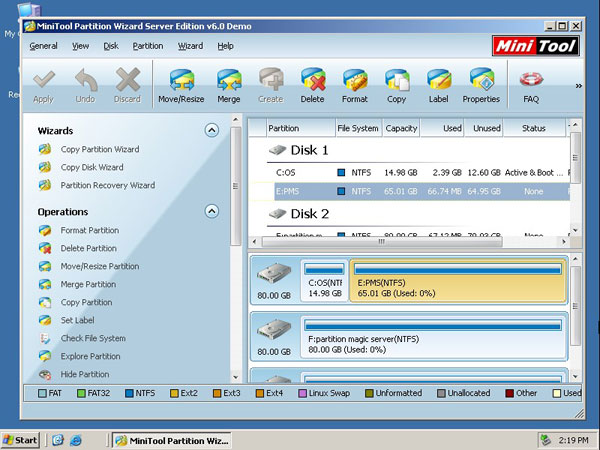Open the Wizard menu
600x450 pixels.
(x=190, y=46)
